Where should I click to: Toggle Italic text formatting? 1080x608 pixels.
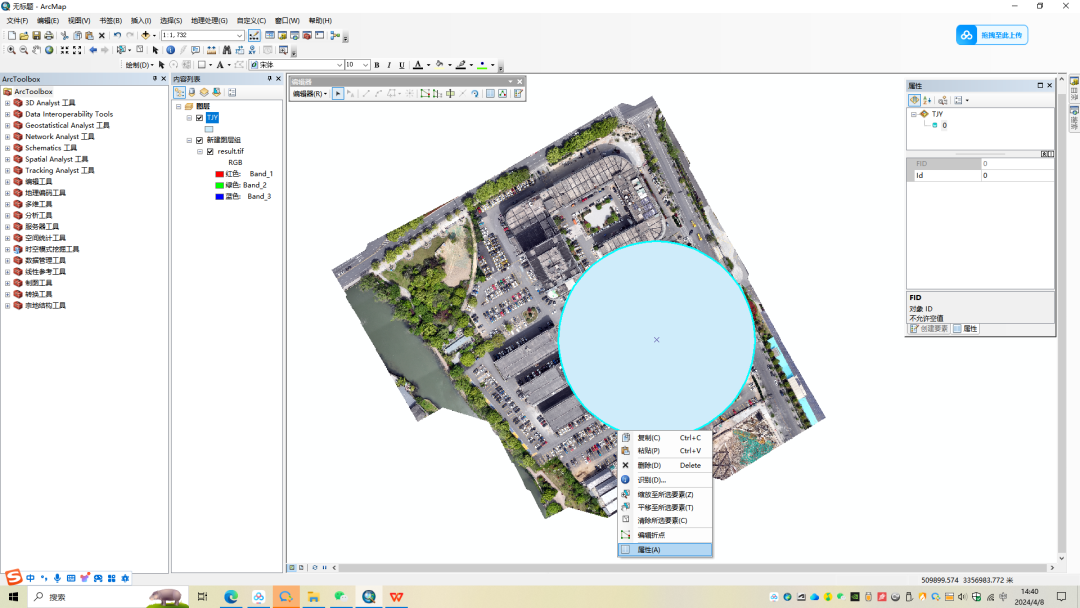pos(389,65)
